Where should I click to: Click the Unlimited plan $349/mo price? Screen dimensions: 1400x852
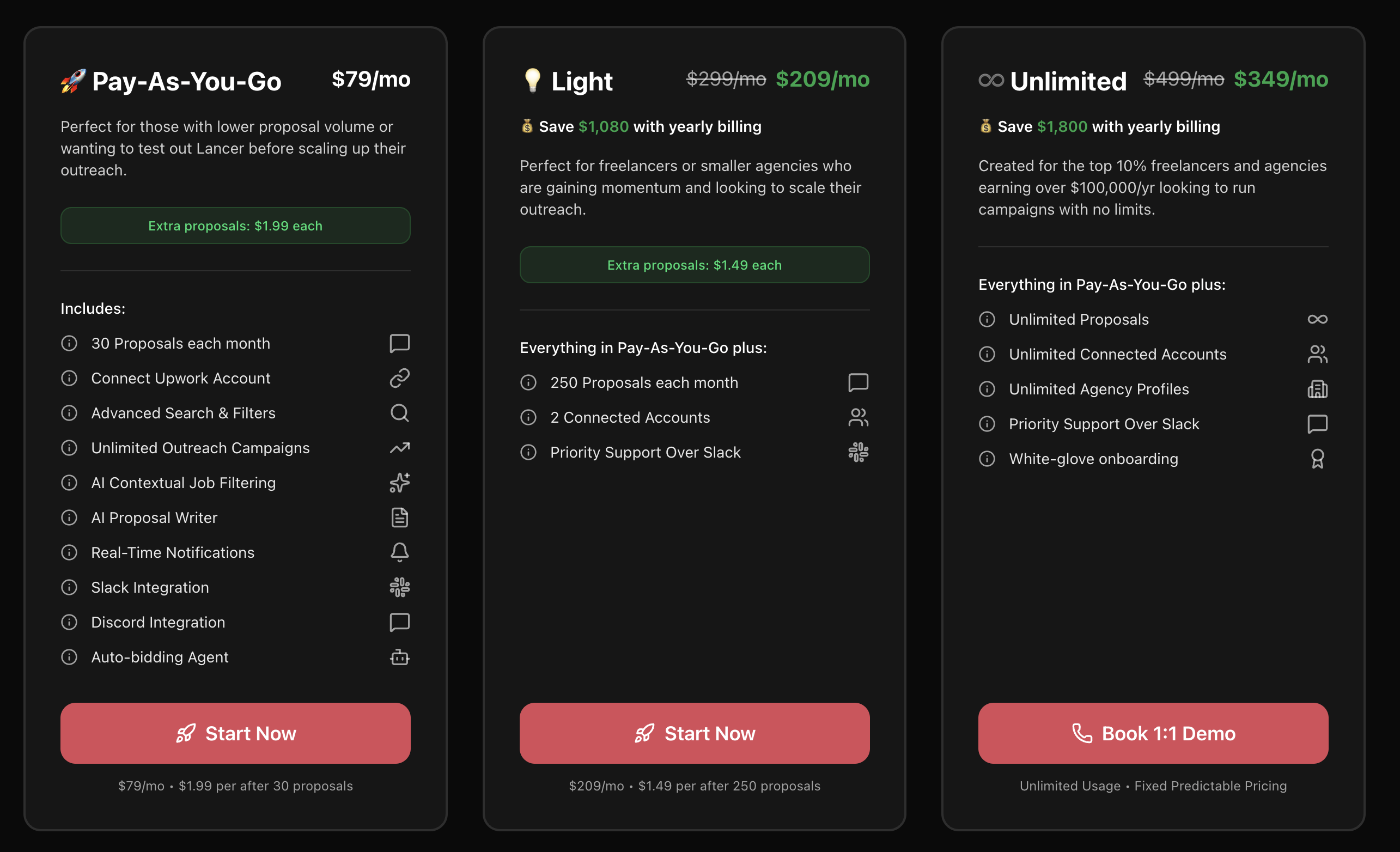1281,80
